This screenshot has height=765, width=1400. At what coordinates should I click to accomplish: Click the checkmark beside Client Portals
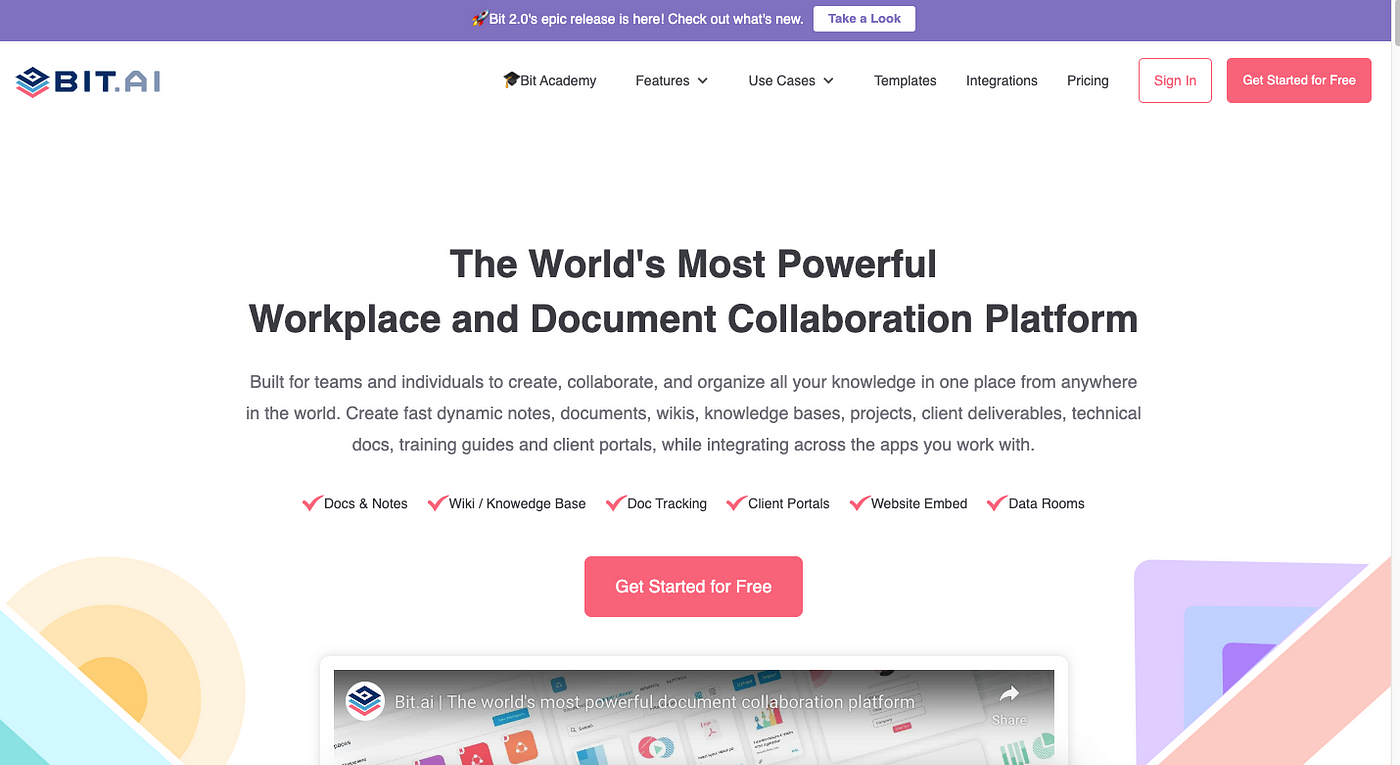[736, 503]
